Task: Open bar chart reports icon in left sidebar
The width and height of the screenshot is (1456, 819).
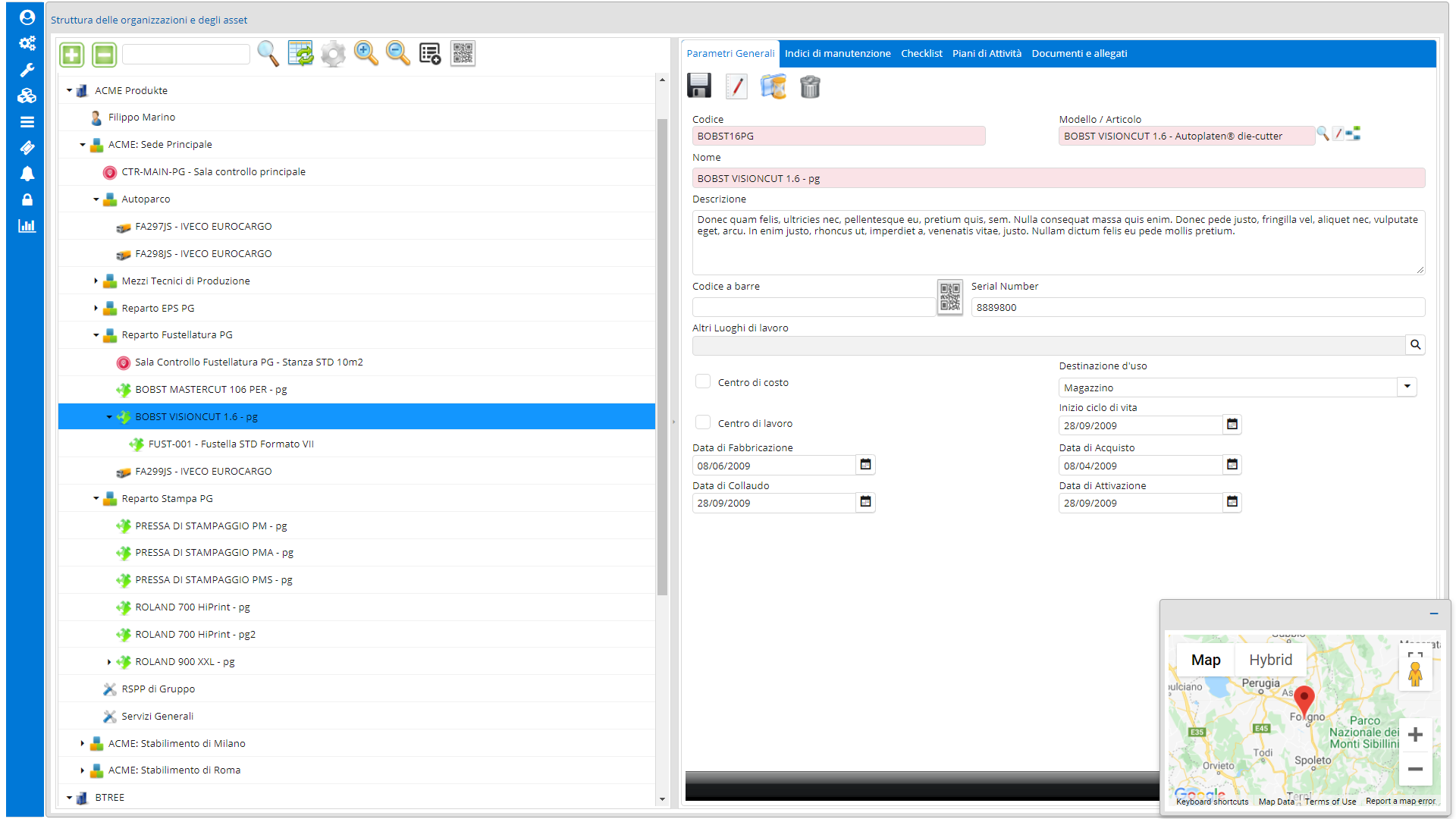Action: [x=27, y=225]
